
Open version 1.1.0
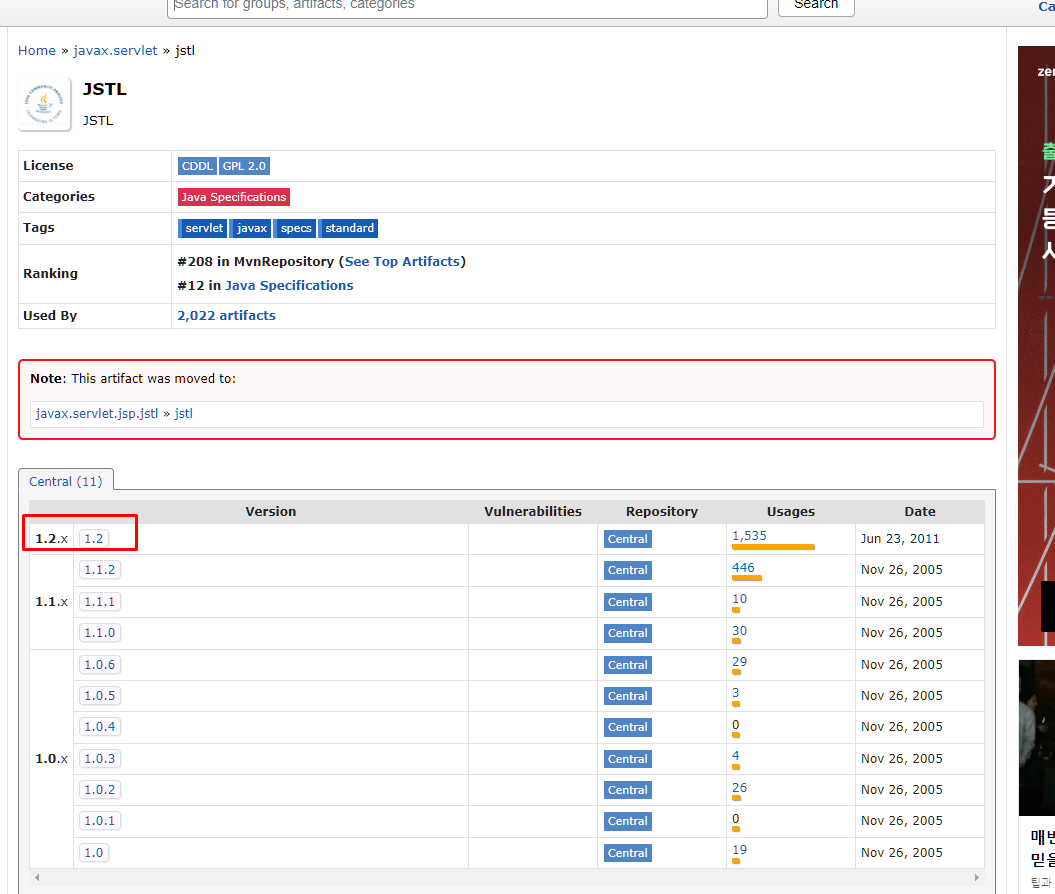tap(100, 632)
